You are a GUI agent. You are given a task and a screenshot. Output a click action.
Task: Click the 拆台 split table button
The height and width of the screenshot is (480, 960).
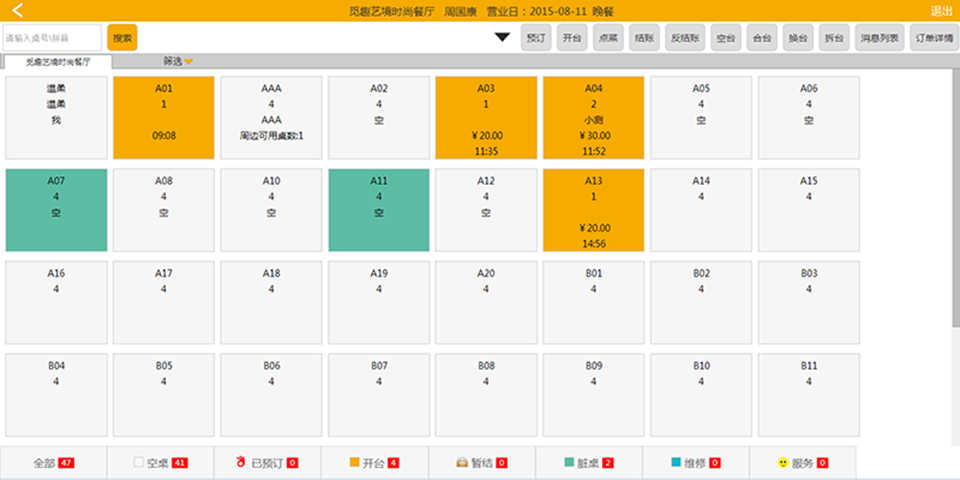(834, 37)
